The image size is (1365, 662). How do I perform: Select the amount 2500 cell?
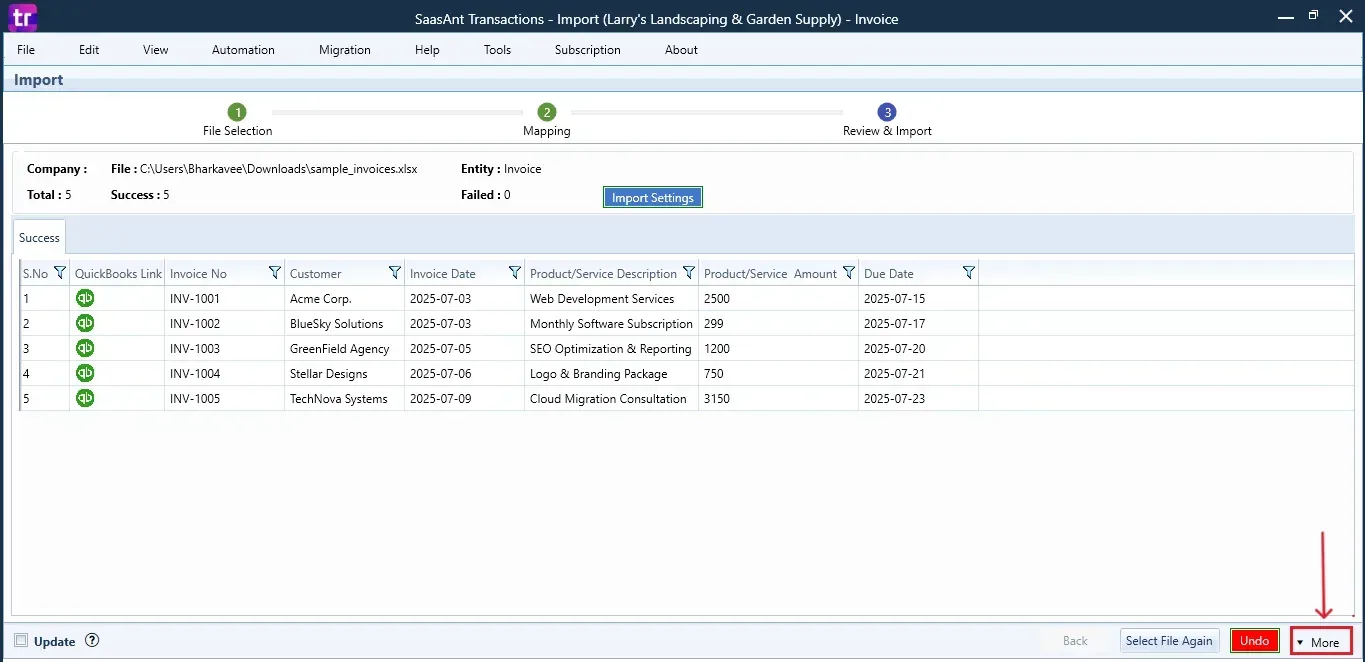point(778,298)
